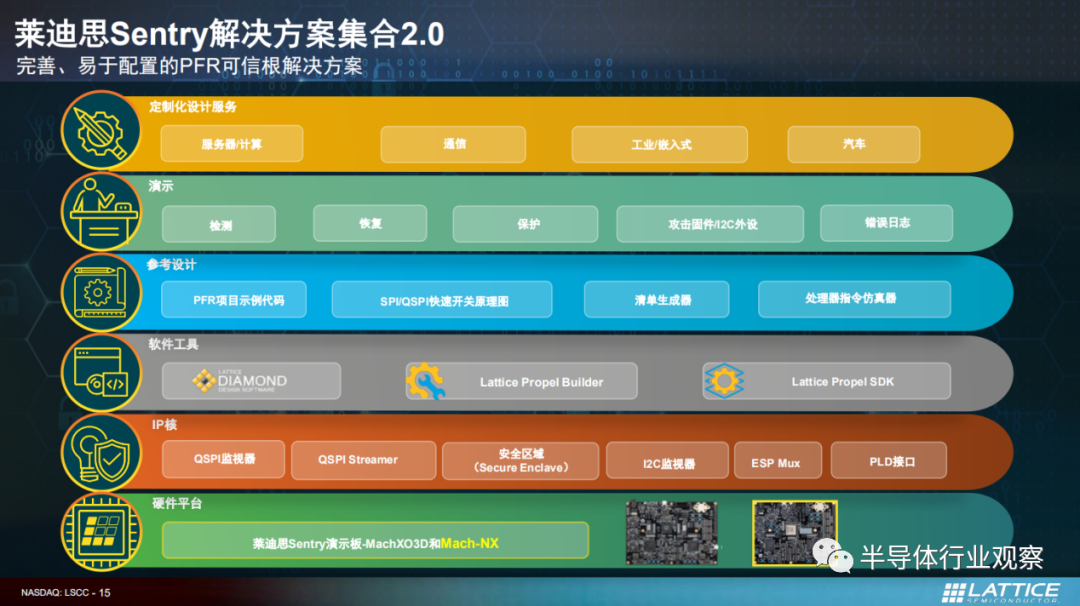This screenshot has height=606, width=1080.
Task: Open the board photo without yellow border
Action: (x=672, y=532)
